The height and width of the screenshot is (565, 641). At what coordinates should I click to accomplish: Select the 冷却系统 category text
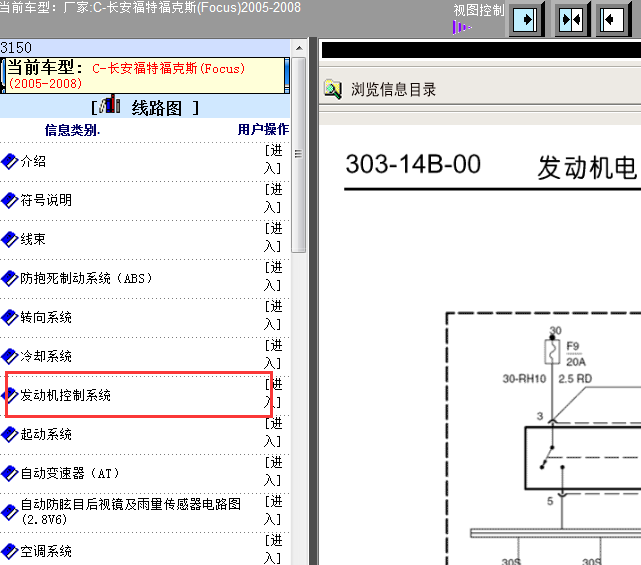pos(46,356)
